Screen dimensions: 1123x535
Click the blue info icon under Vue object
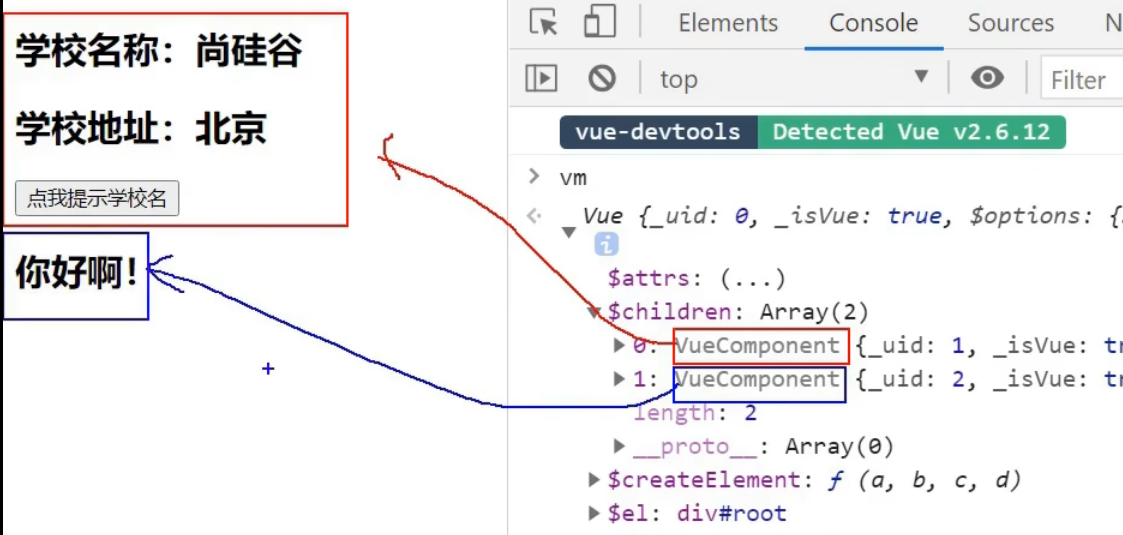point(607,244)
